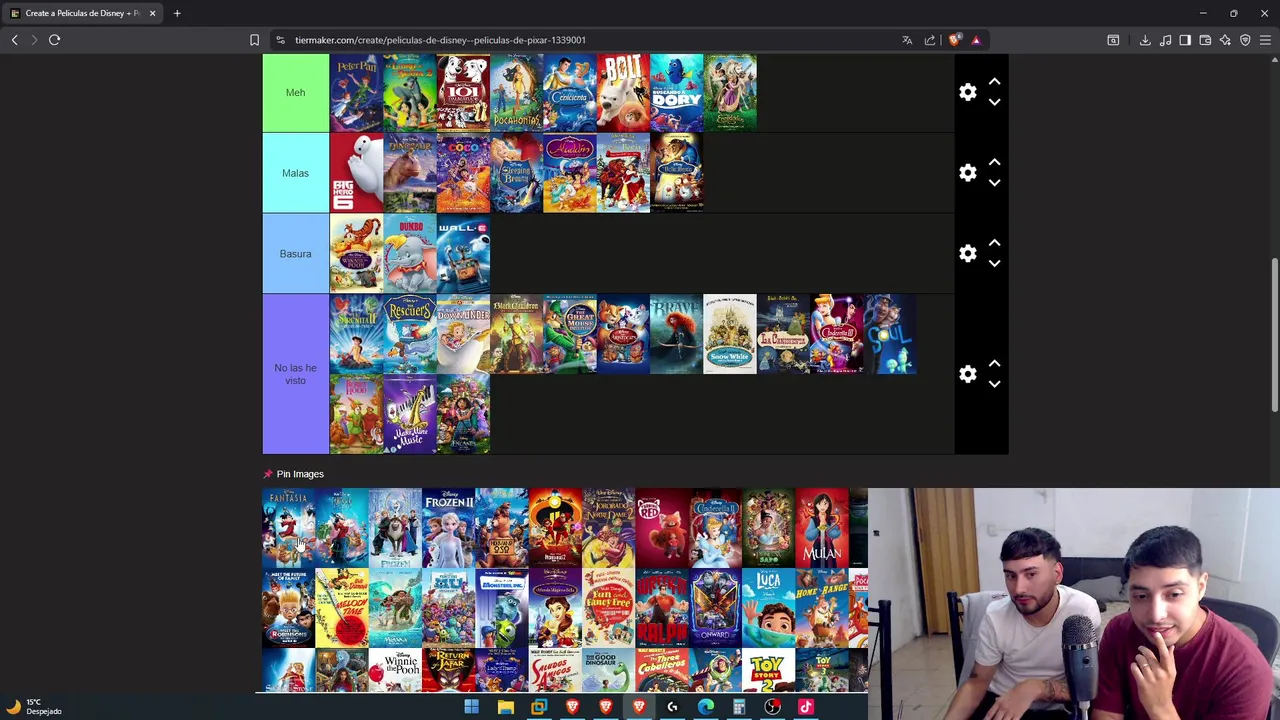Click the Pin Images link
The image size is (1280, 720).
300,474
